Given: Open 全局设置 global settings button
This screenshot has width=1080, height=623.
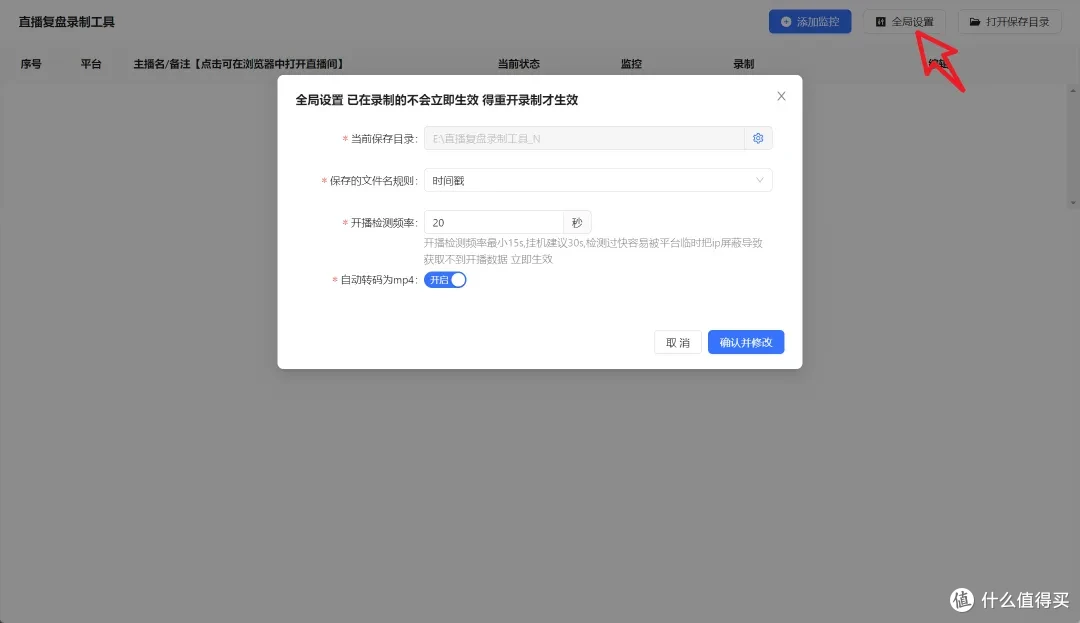Looking at the screenshot, I should point(904,22).
